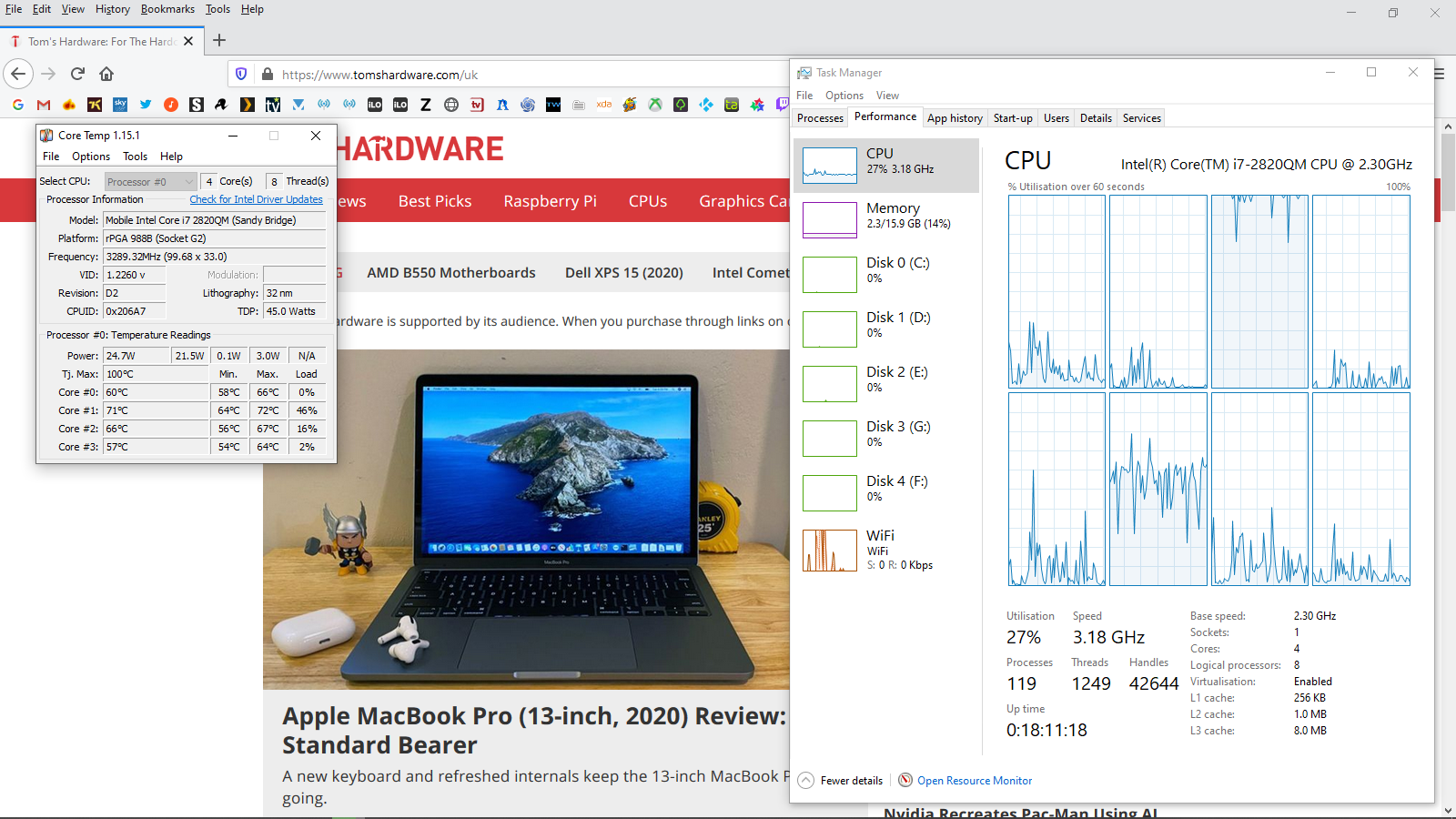This screenshot has width=1456, height=819.
Task: Open the globe bookmark icon
Action: pyautogui.click(x=451, y=105)
